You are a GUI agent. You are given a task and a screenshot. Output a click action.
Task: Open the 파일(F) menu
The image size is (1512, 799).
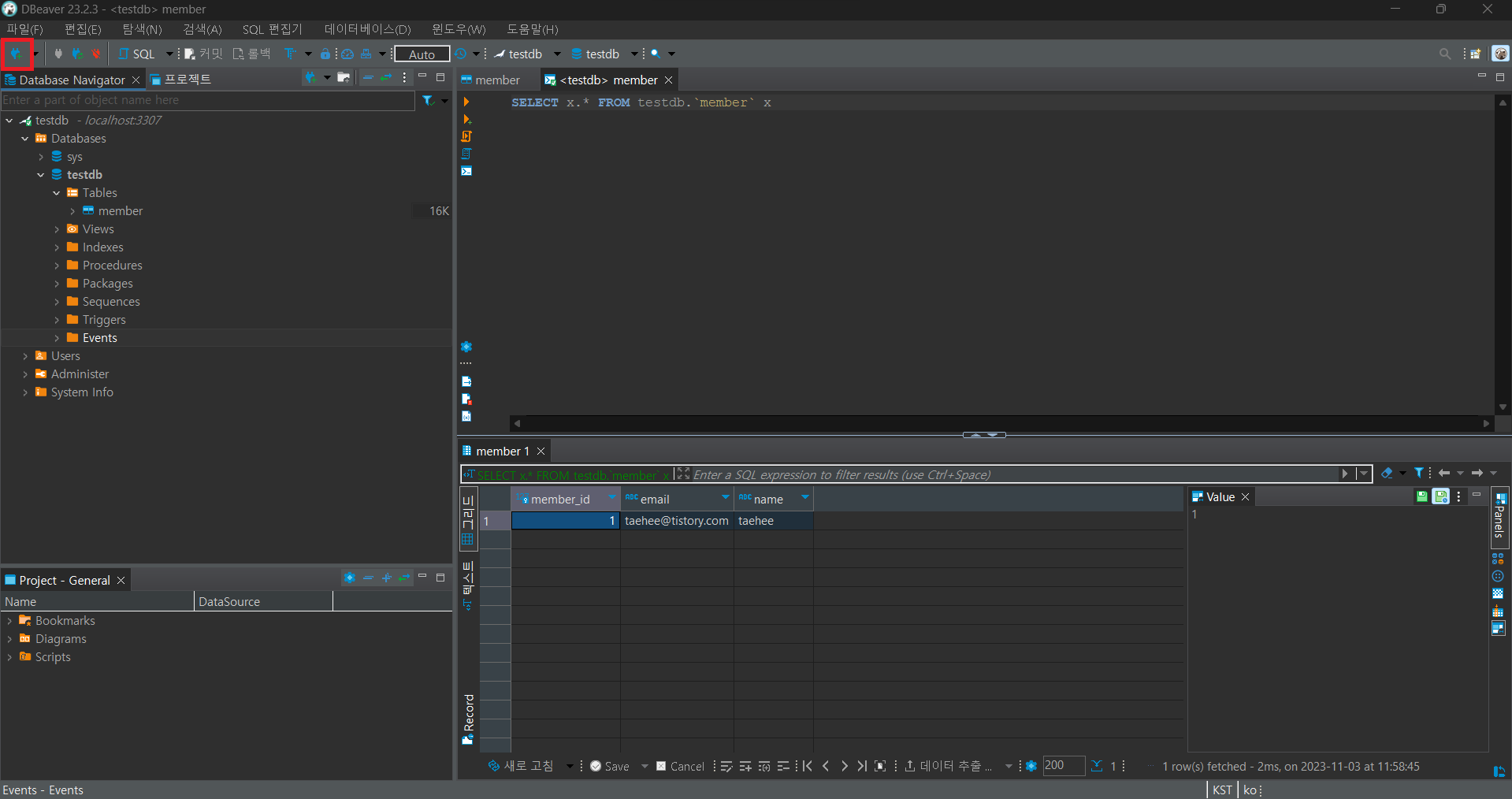pos(24,29)
